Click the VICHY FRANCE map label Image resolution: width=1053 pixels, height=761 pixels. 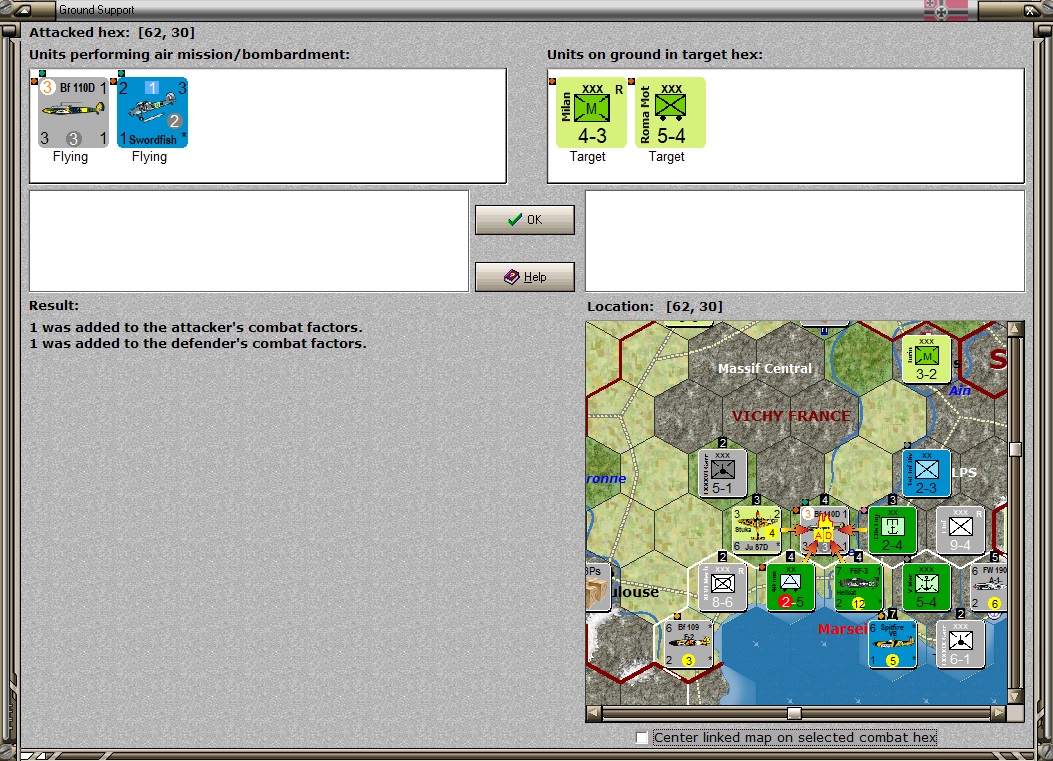click(x=790, y=416)
